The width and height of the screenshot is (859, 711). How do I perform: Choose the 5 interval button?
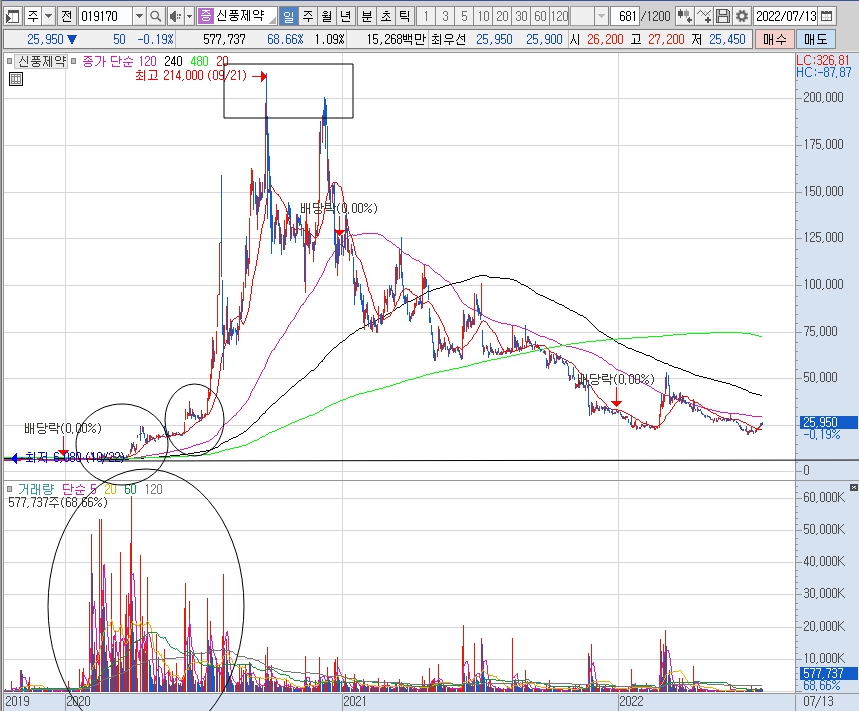464,16
